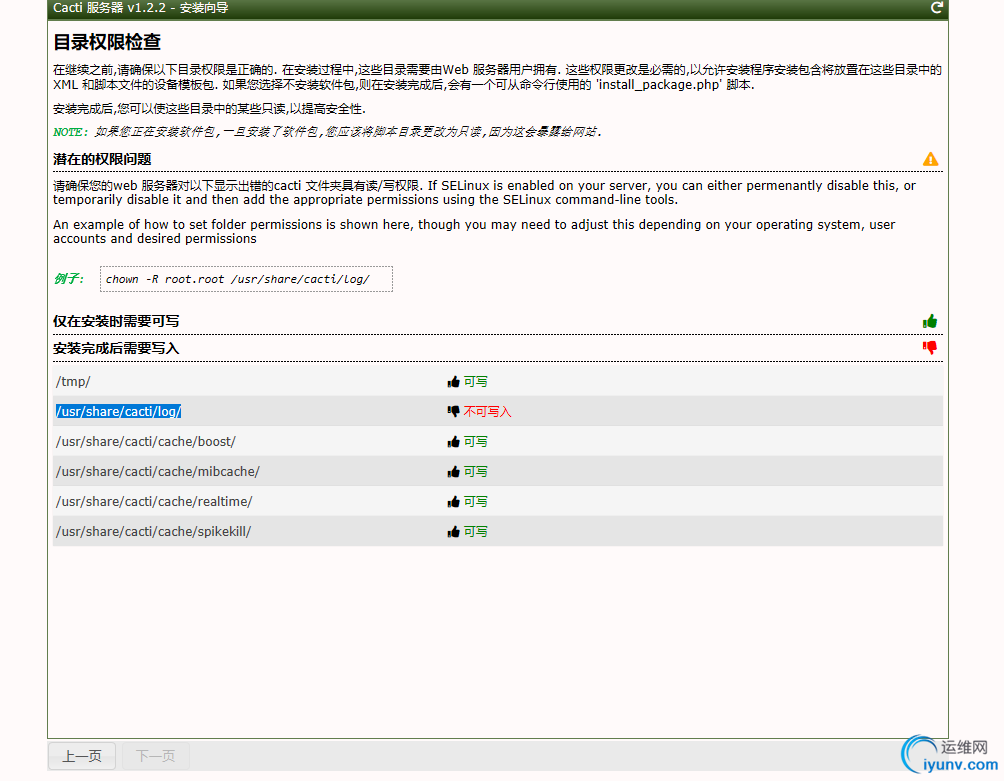The height and width of the screenshot is (781, 1004).
Task: Click the 潜在的权限问题 section header
Action: [x=498, y=159]
